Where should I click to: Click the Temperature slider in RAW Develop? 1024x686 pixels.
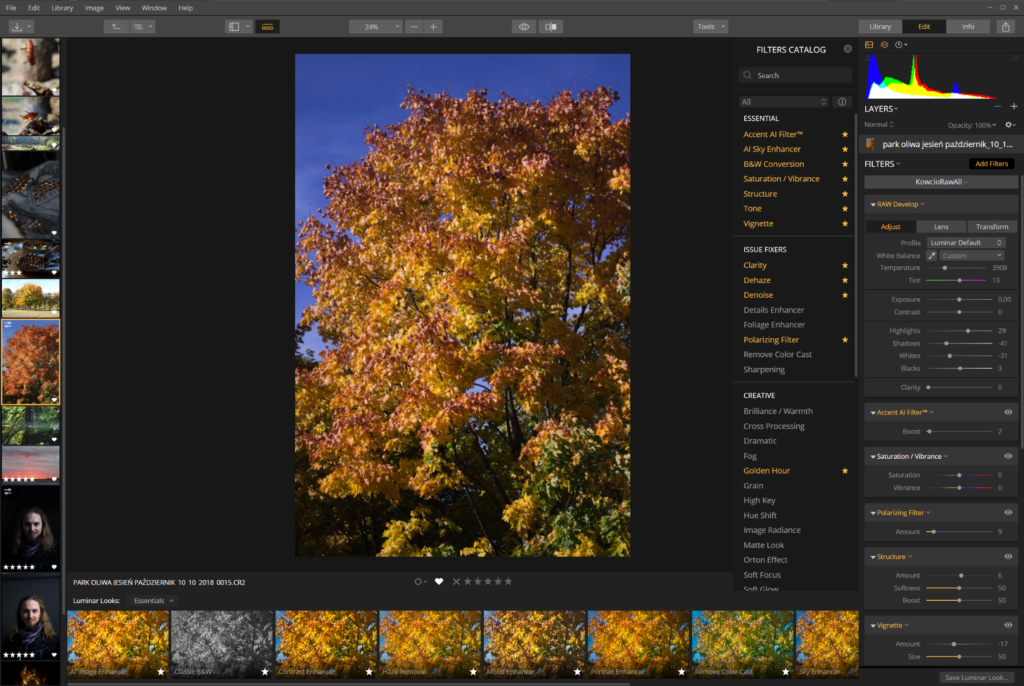959,268
